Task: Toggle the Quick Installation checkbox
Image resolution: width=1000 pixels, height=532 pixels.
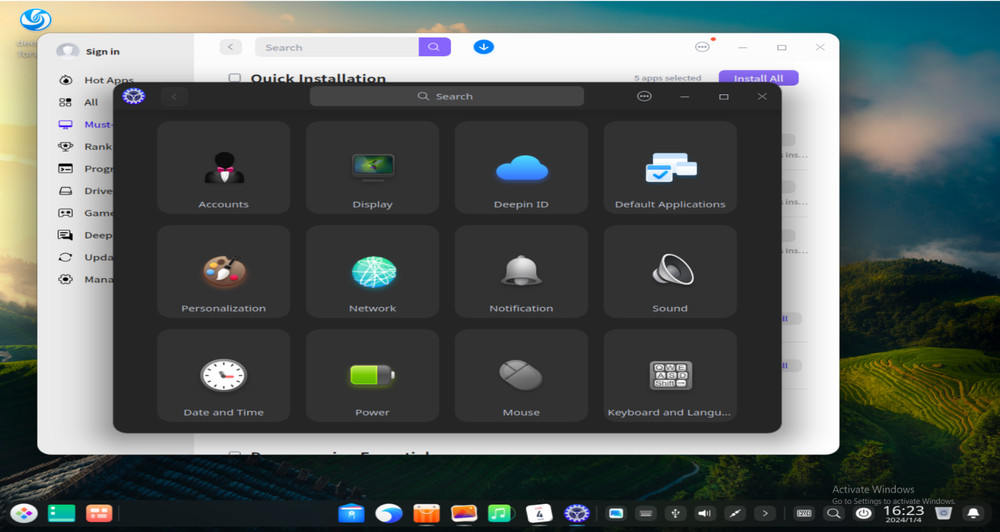Action: pyautogui.click(x=235, y=78)
